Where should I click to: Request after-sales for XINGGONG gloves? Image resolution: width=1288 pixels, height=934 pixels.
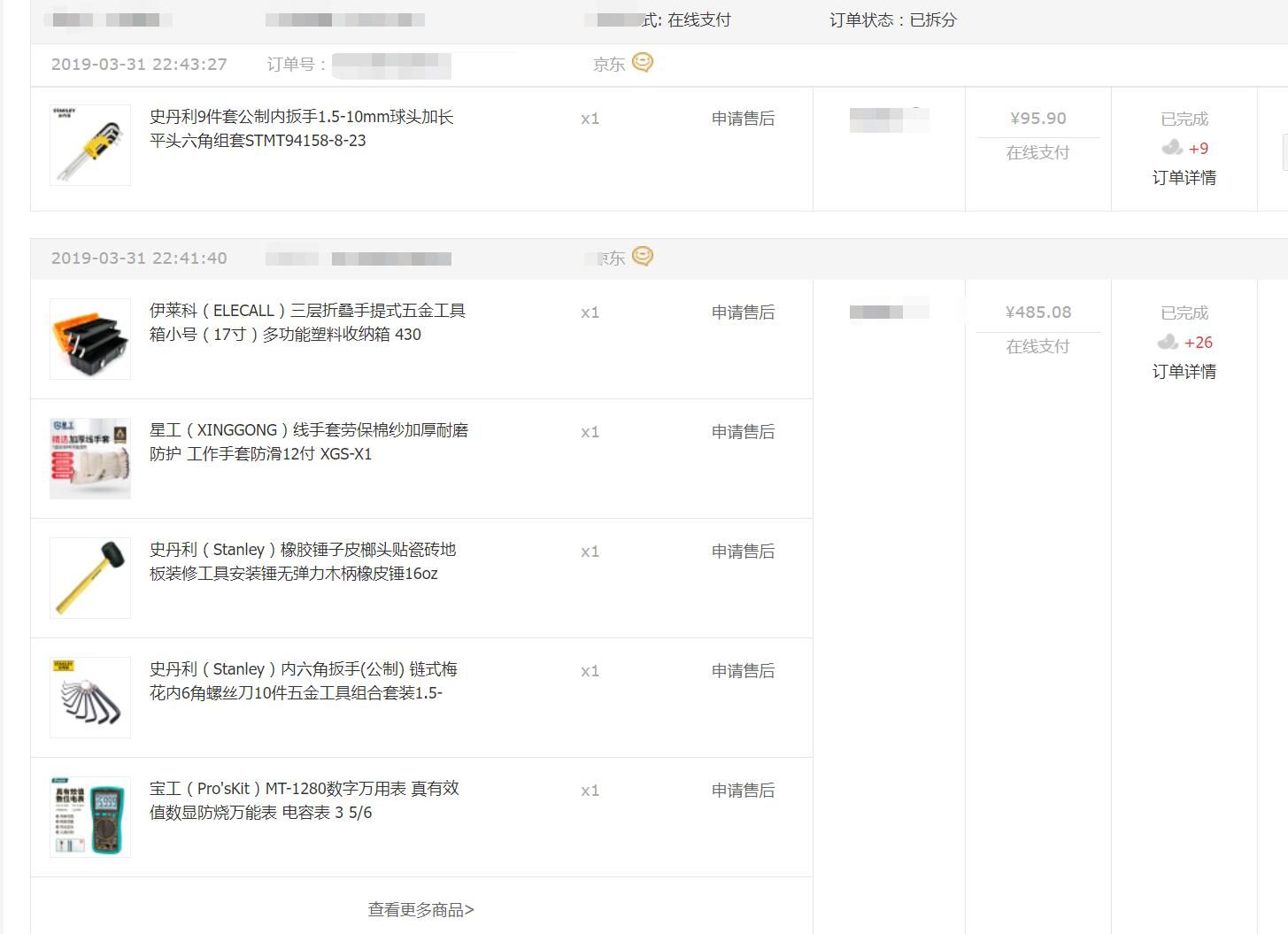click(743, 432)
